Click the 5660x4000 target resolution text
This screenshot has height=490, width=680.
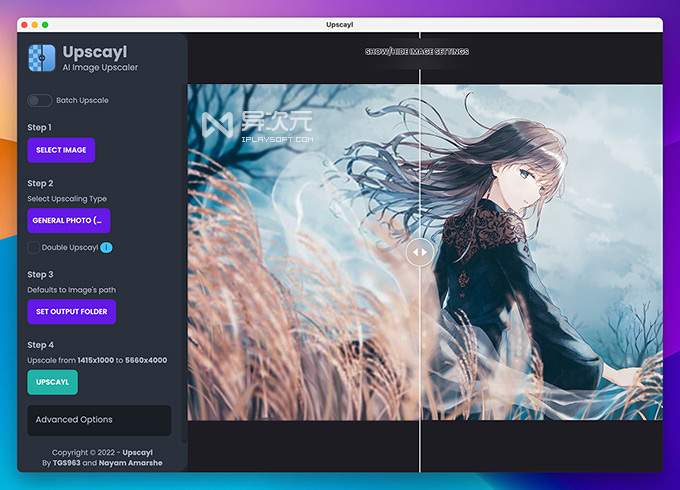pos(146,360)
